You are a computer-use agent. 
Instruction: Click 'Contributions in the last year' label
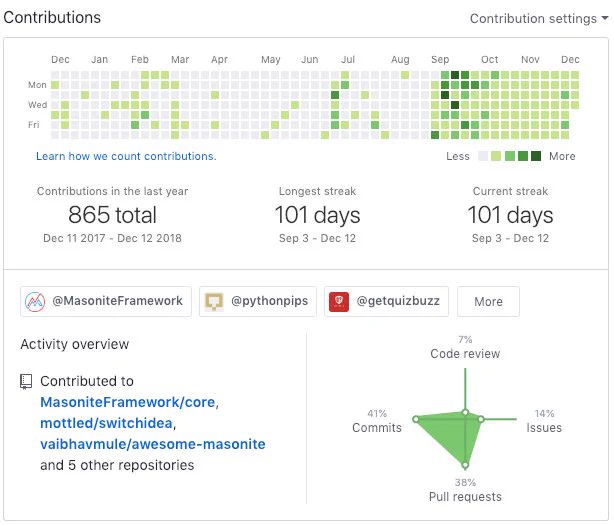click(112, 191)
